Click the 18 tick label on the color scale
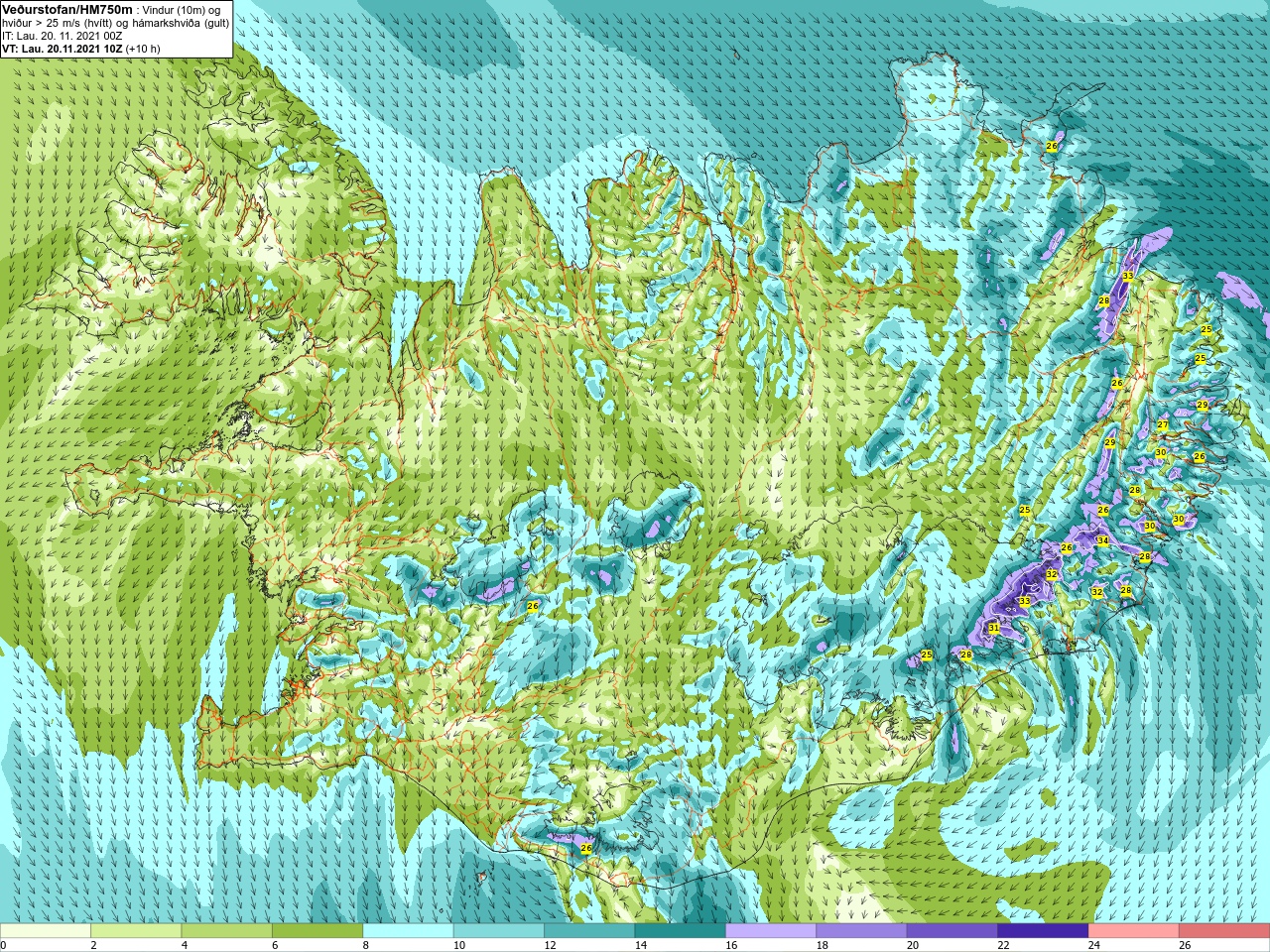This screenshot has height=952, width=1270. 822,945
